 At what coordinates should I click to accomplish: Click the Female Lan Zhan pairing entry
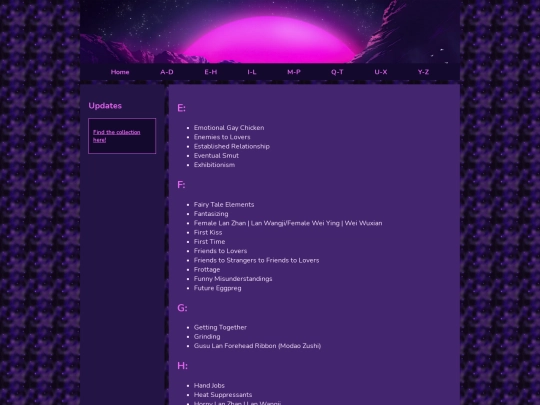[288, 223]
